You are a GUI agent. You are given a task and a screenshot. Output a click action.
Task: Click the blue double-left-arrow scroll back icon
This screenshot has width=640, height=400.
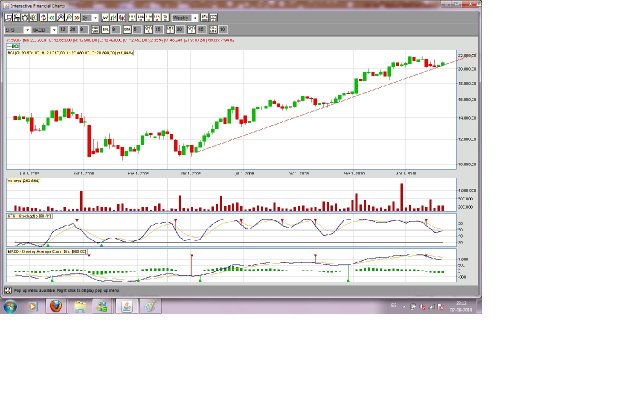[x=52, y=18]
